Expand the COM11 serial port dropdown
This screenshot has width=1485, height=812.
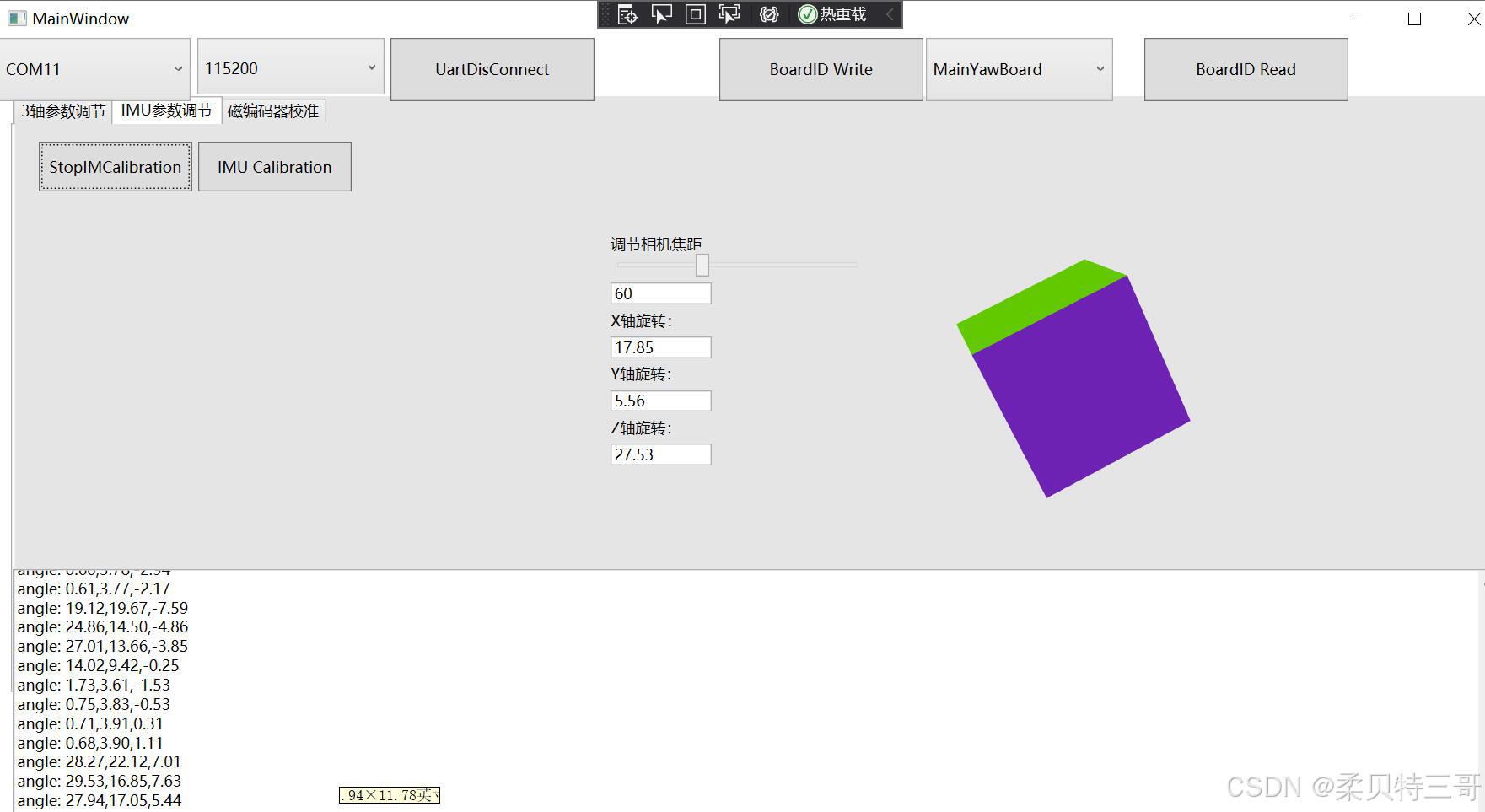[x=94, y=69]
